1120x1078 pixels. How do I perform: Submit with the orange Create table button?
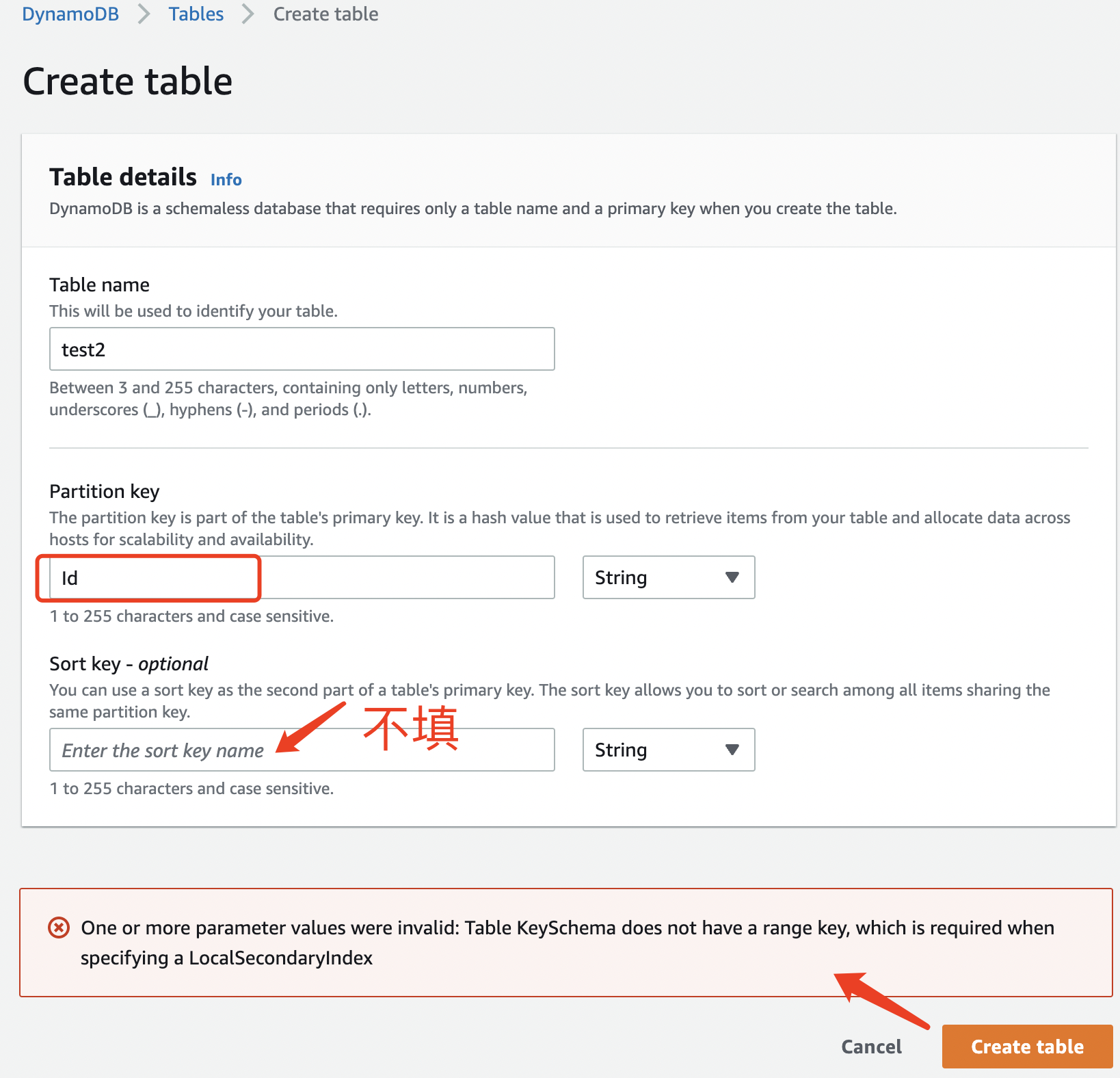[x=1028, y=1047]
